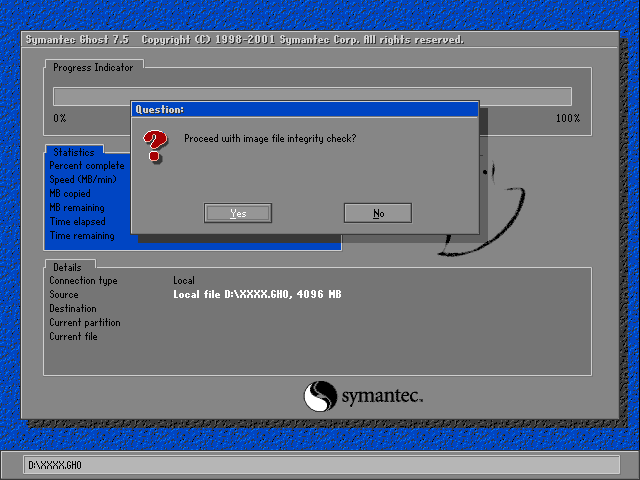Click the 'Source' detail label
640x480 pixels.
coord(64,294)
